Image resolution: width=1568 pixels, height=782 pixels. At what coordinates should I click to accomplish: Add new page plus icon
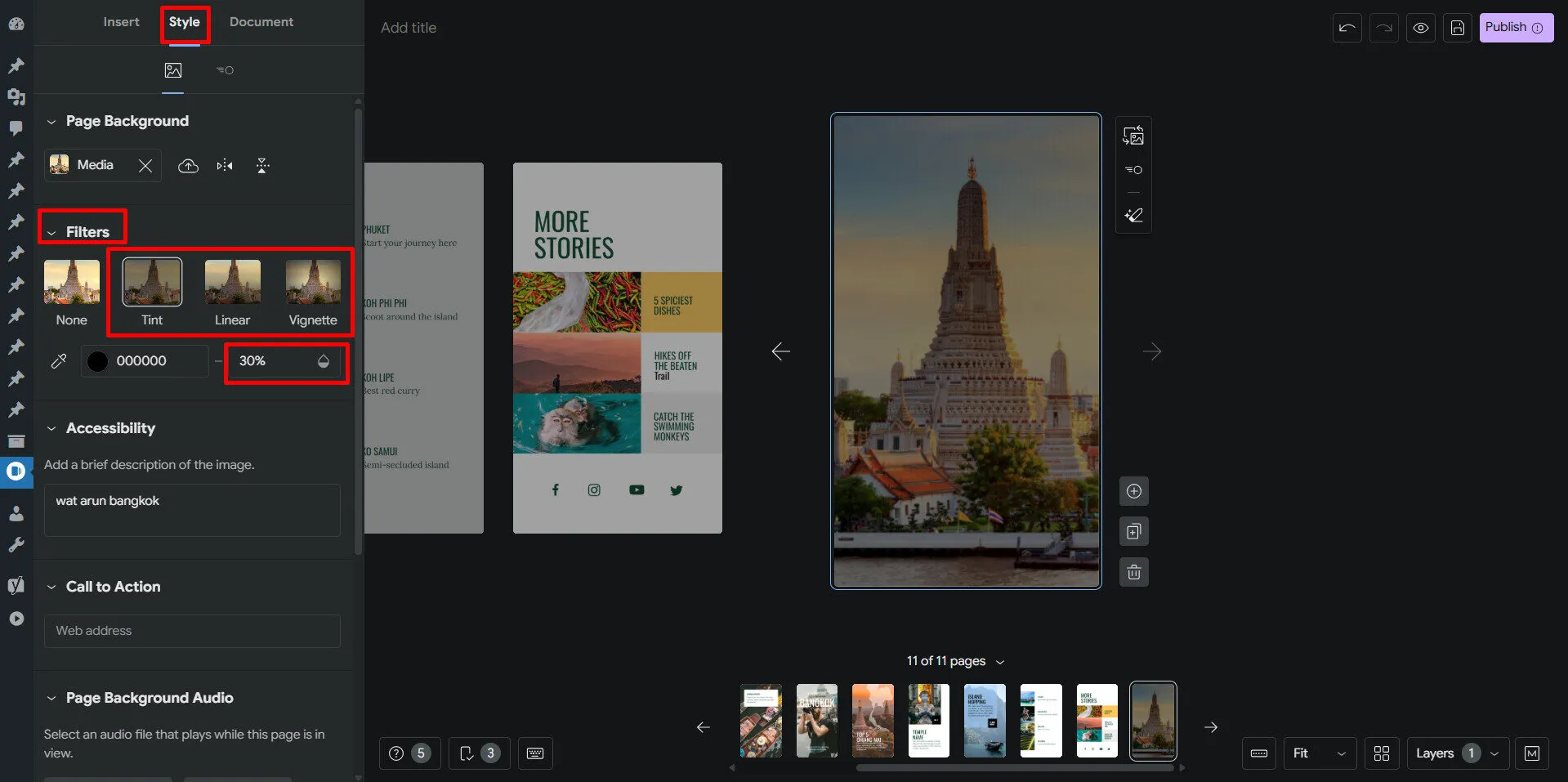[1133, 491]
